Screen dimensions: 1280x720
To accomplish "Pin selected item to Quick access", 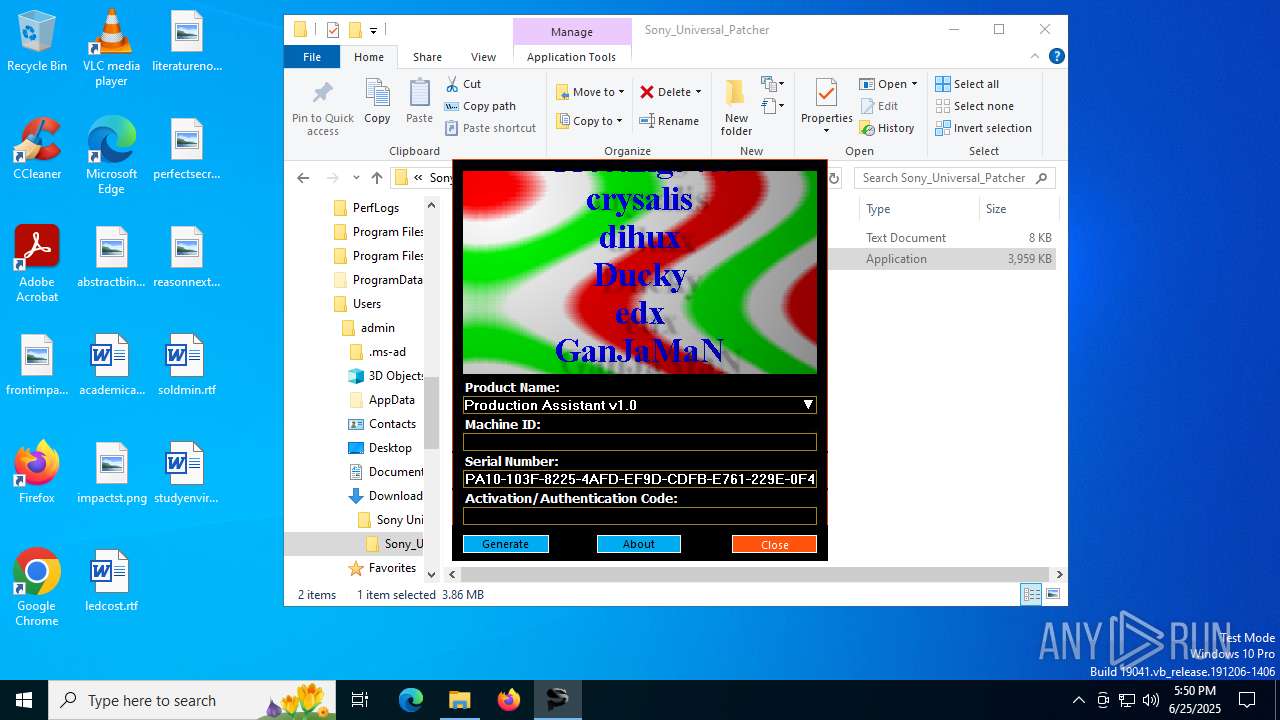I will click(x=323, y=109).
